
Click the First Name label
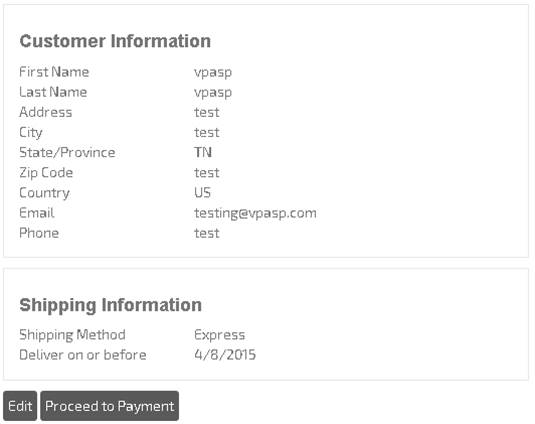pyautogui.click(x=54, y=72)
